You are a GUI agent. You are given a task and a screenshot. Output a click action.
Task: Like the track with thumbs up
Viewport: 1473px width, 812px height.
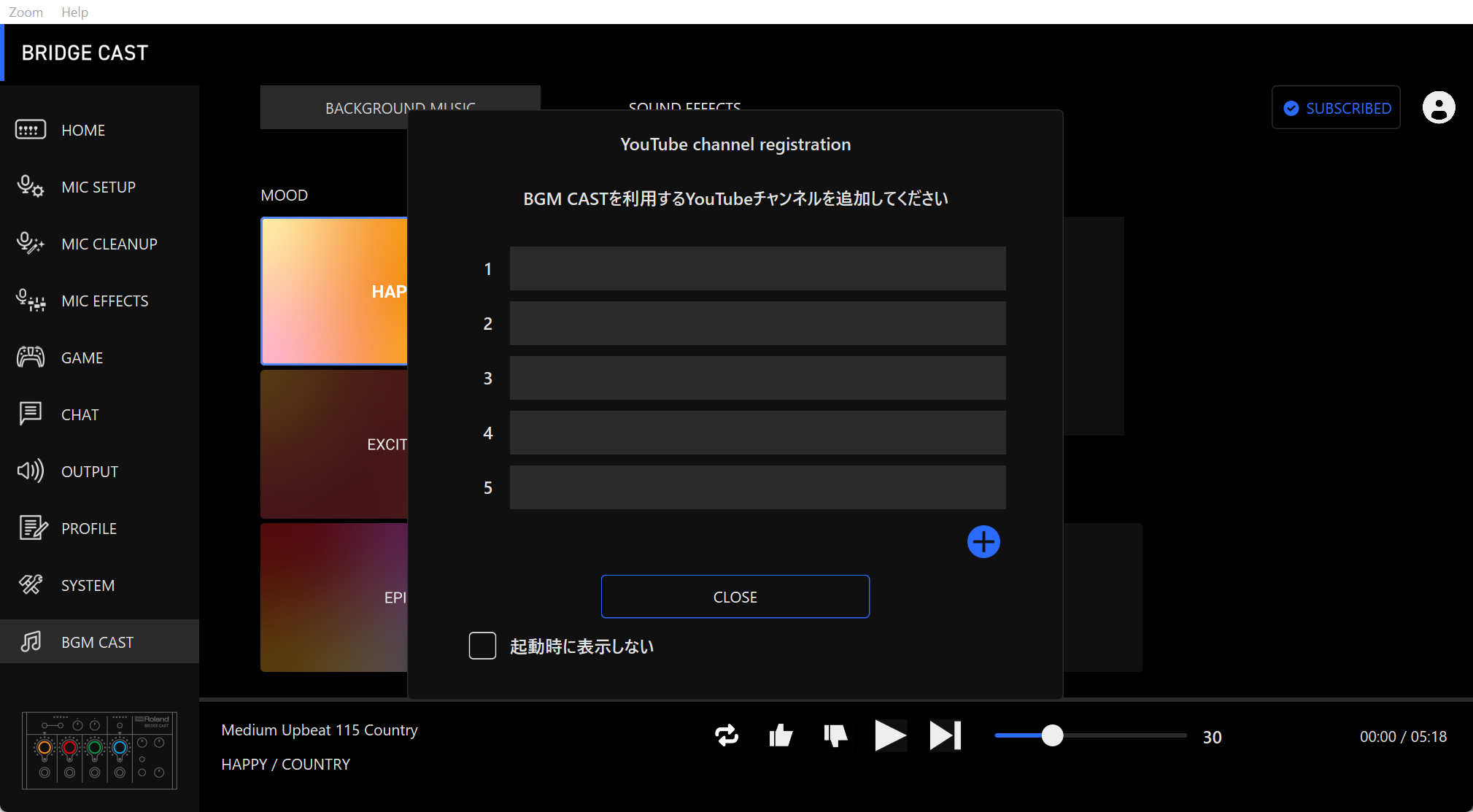pyautogui.click(x=781, y=736)
